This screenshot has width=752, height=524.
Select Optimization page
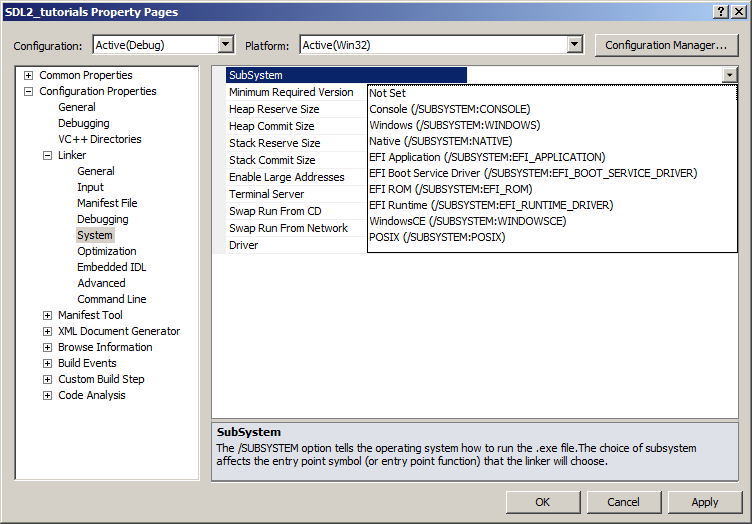point(107,251)
